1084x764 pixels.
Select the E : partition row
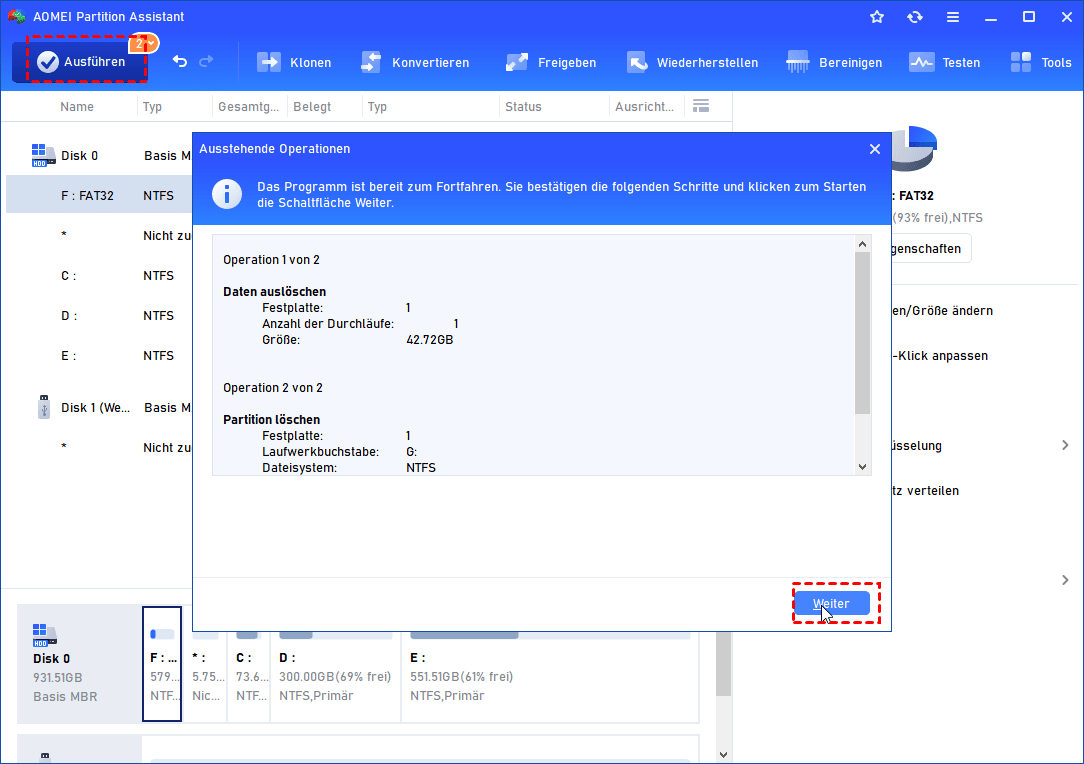tap(99, 356)
